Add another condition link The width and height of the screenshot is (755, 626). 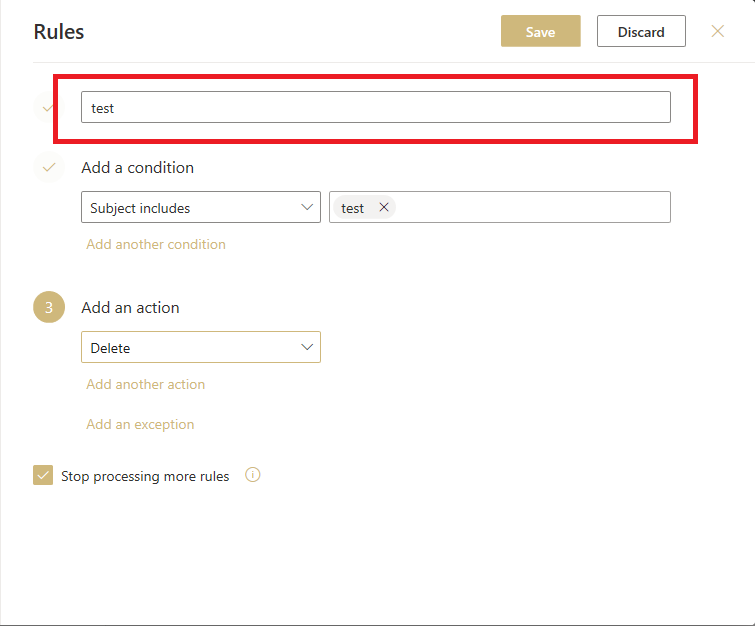(156, 244)
